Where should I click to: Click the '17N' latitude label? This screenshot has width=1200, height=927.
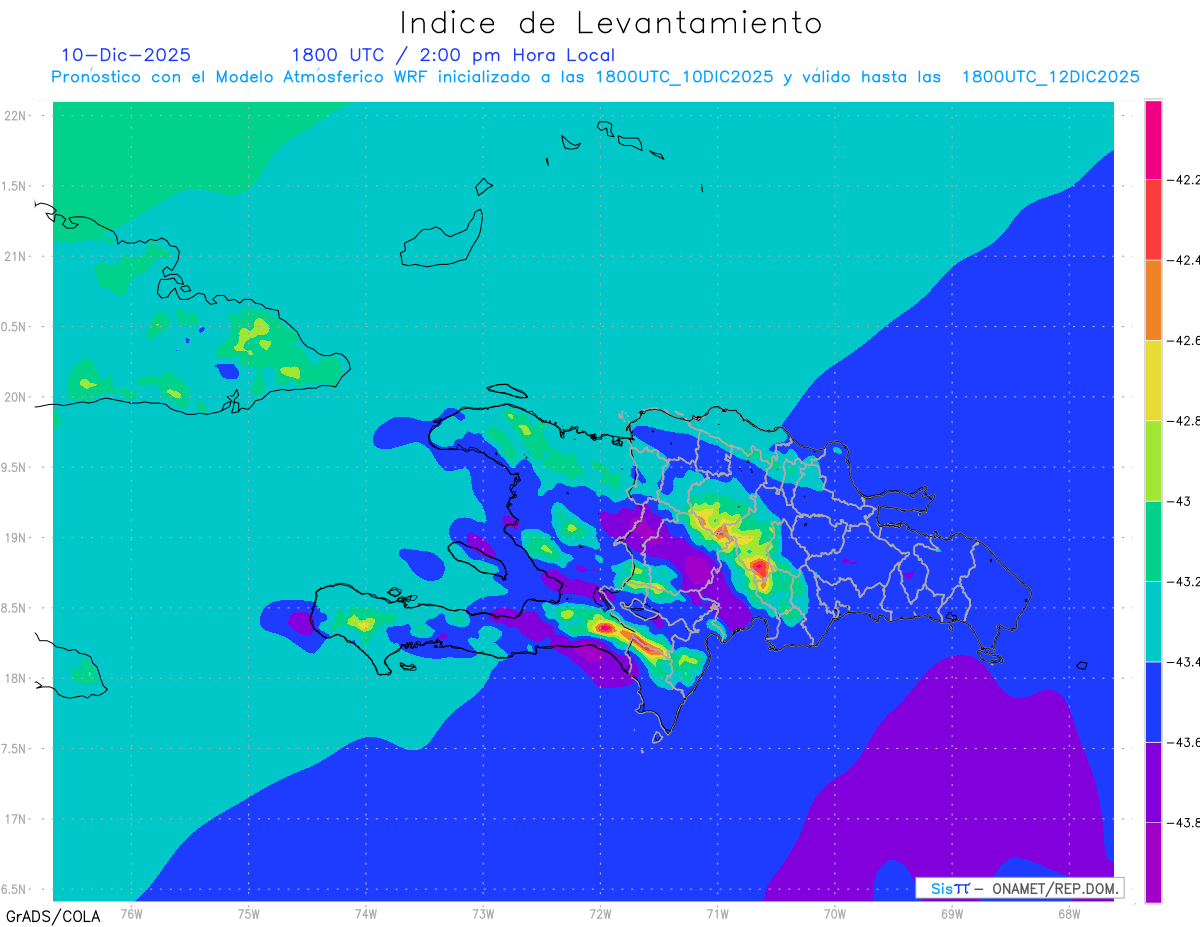pos(15,819)
